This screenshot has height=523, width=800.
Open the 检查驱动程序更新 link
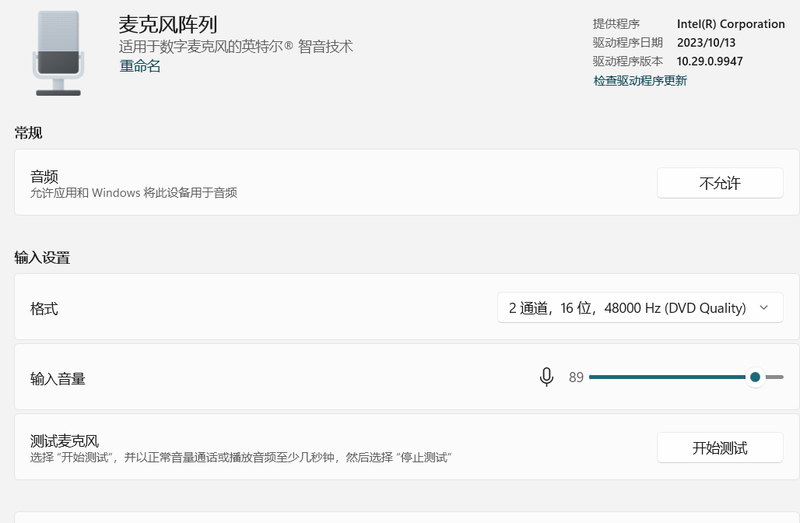coord(640,81)
